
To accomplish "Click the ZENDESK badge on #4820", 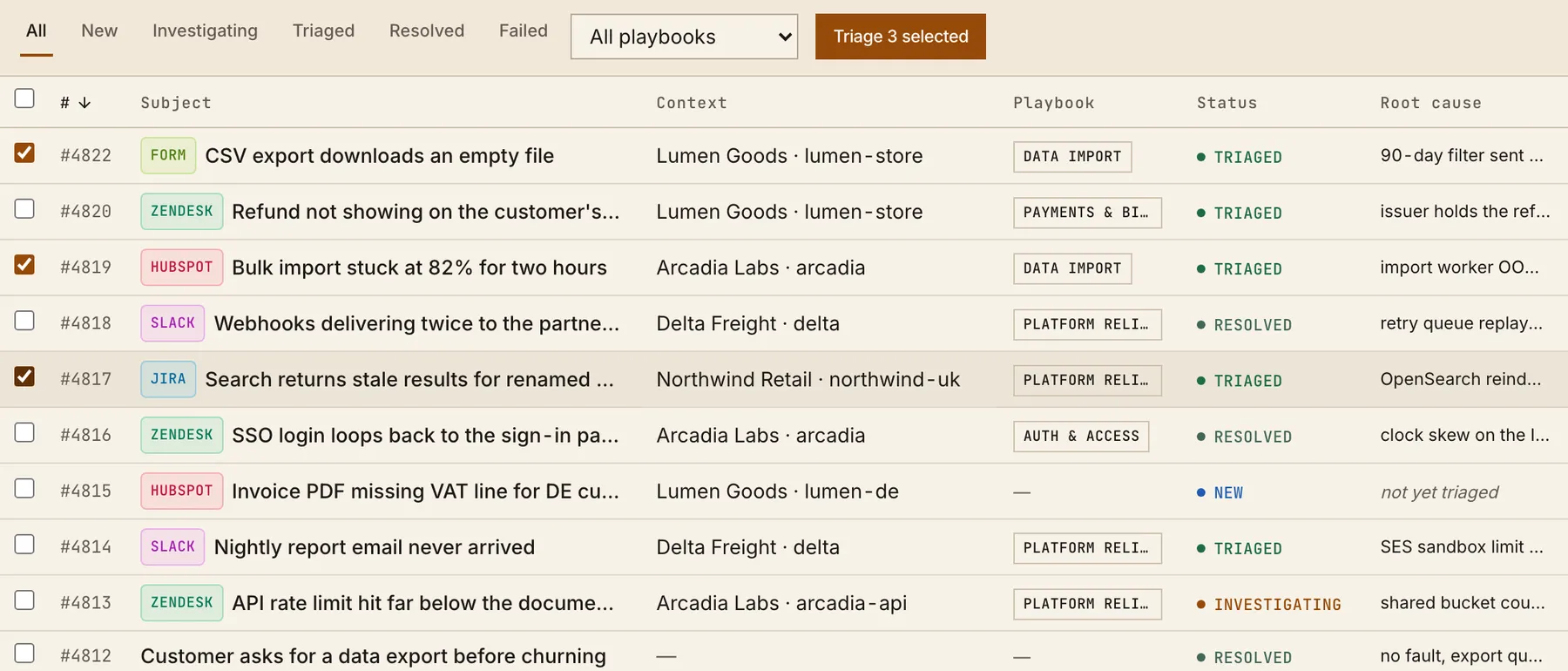I will pos(182,211).
